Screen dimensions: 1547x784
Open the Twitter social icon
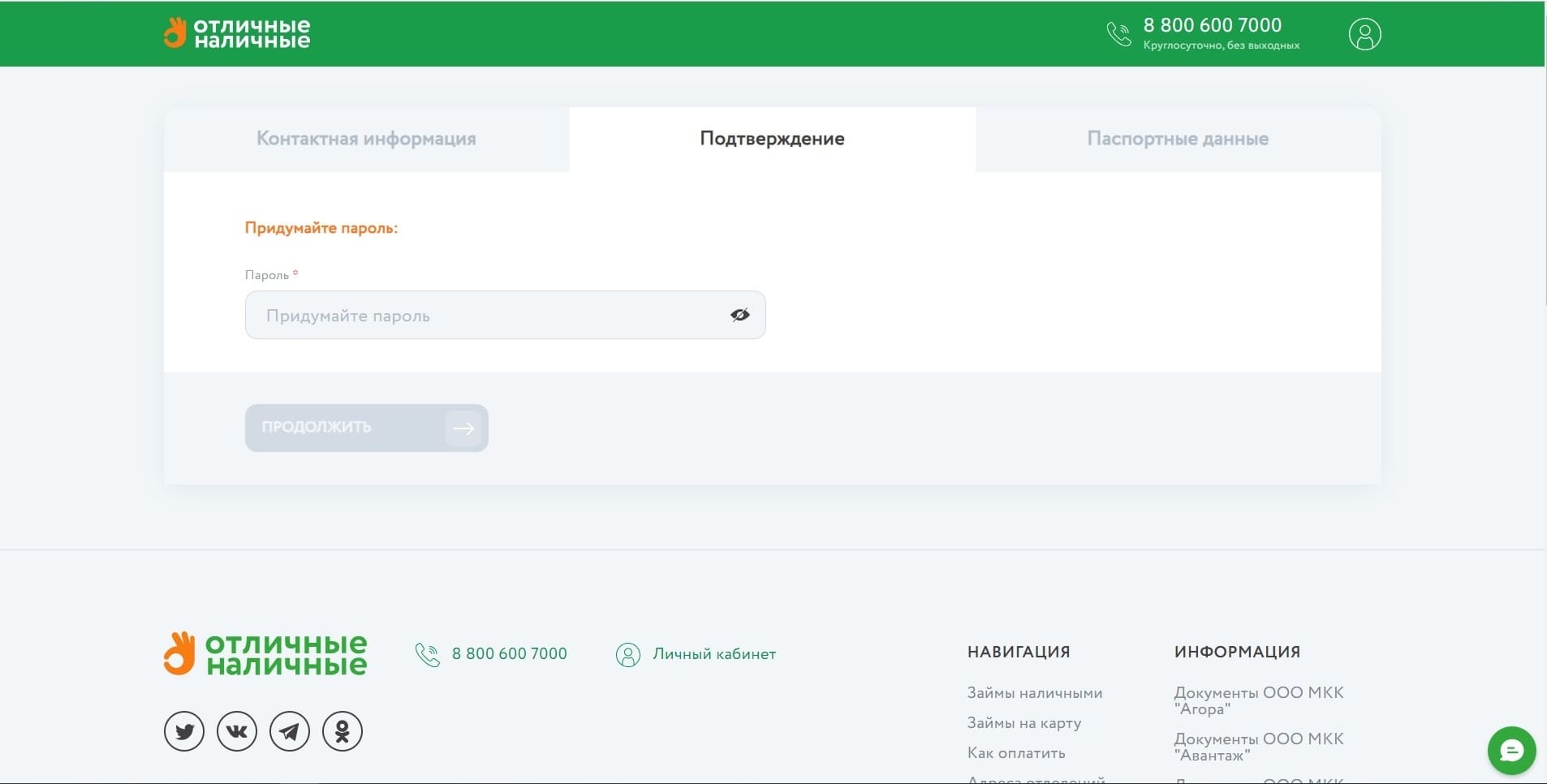184,731
